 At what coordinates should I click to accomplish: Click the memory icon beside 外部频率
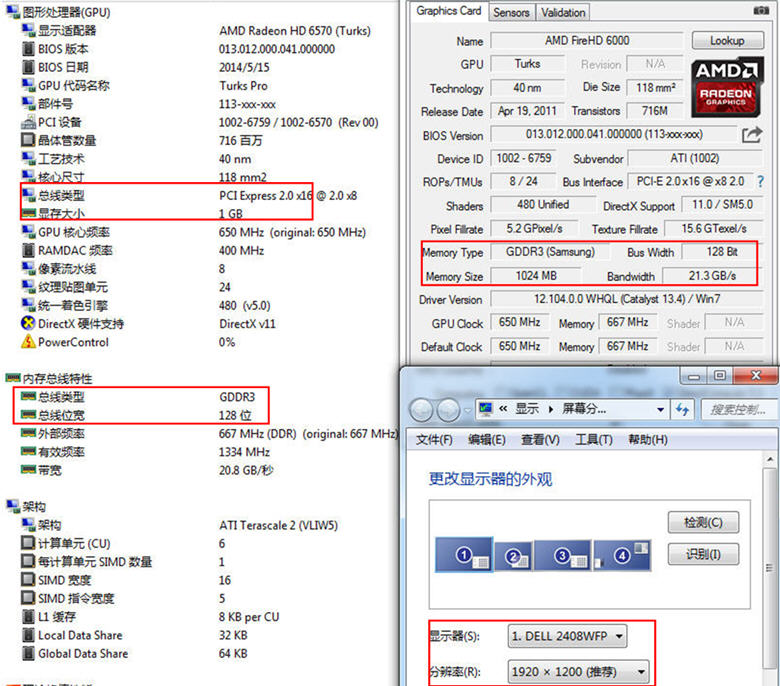29,433
